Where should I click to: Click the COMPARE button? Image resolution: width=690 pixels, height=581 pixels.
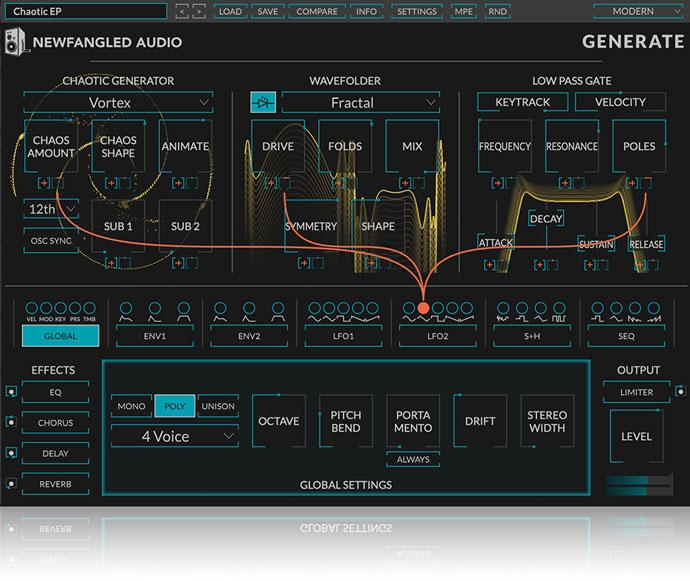point(317,12)
